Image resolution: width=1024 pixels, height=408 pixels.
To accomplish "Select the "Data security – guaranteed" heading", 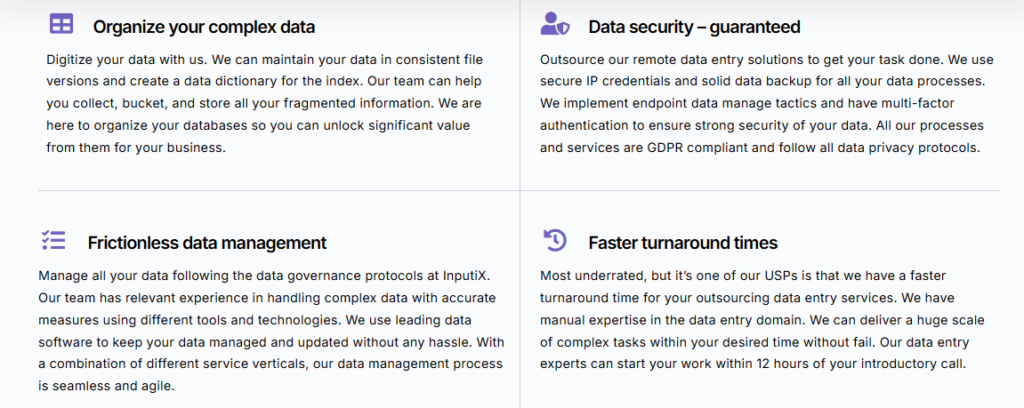I will coord(694,27).
